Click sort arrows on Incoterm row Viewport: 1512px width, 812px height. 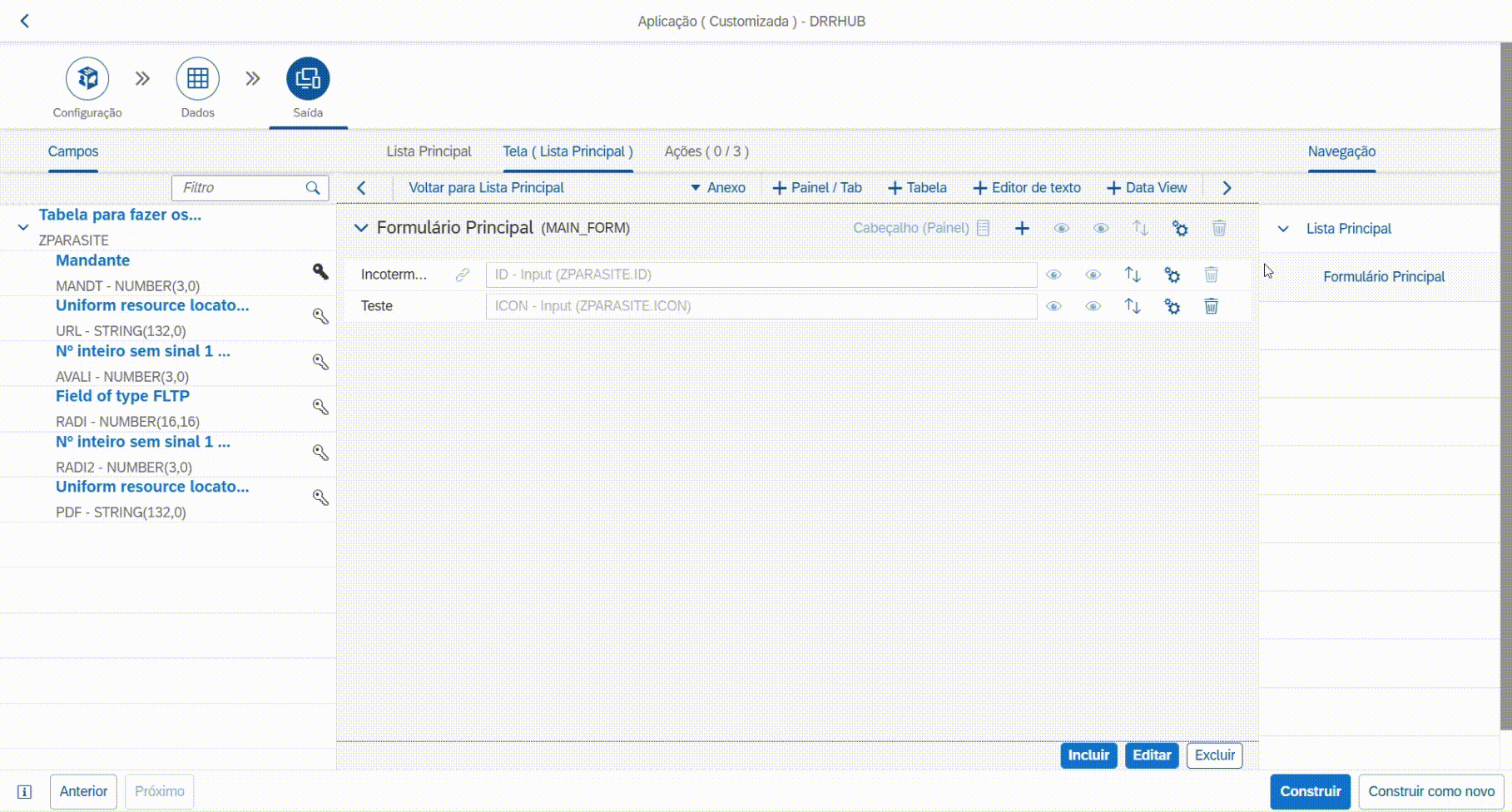[1133, 275]
